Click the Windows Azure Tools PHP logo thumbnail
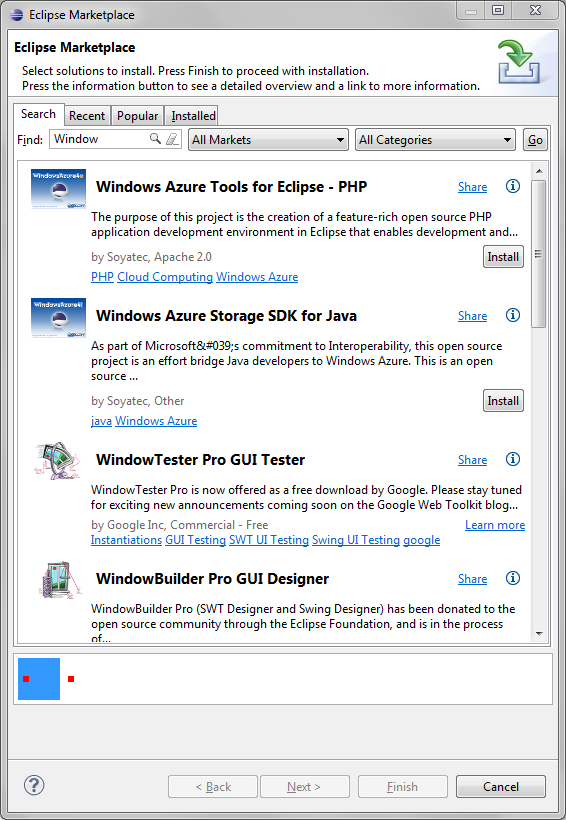 [x=58, y=189]
